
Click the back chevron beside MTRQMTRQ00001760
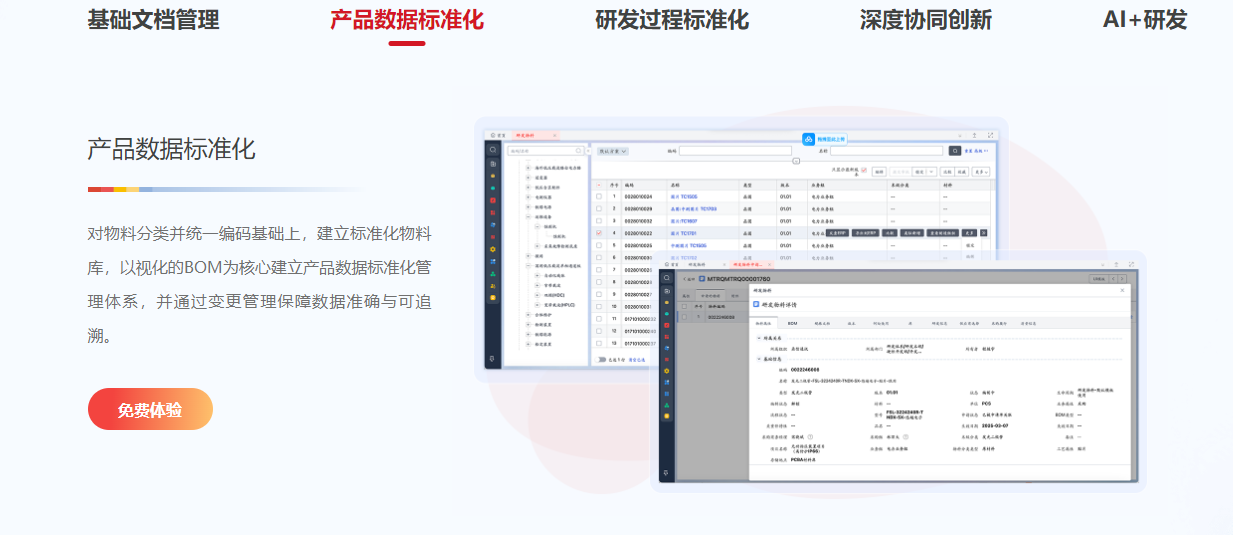pyautogui.click(x=685, y=279)
